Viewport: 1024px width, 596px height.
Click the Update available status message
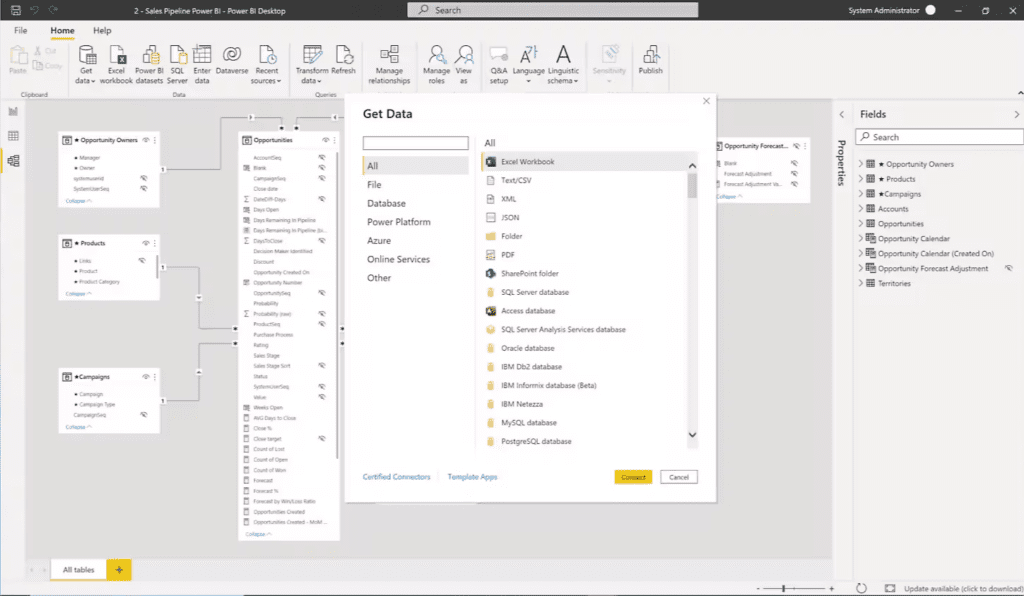point(963,589)
